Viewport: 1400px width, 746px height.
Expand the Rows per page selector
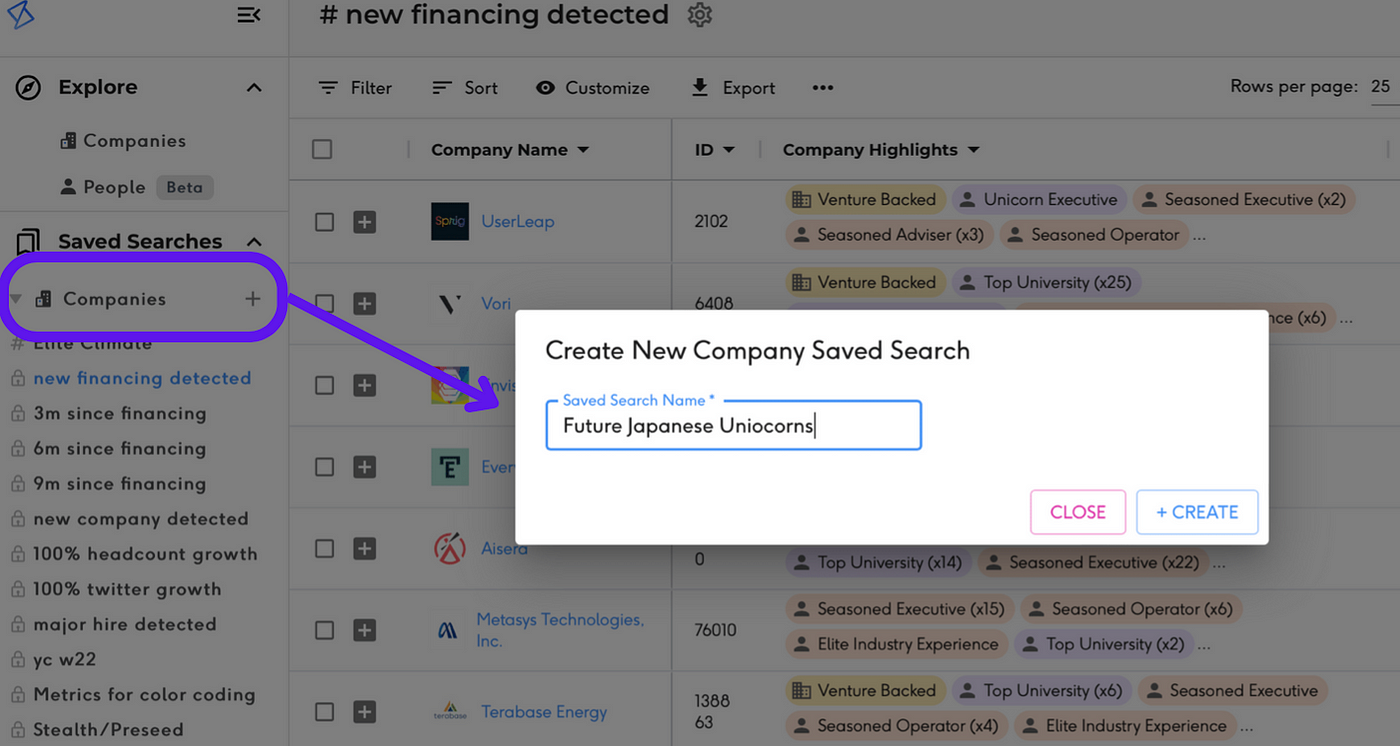point(1380,87)
